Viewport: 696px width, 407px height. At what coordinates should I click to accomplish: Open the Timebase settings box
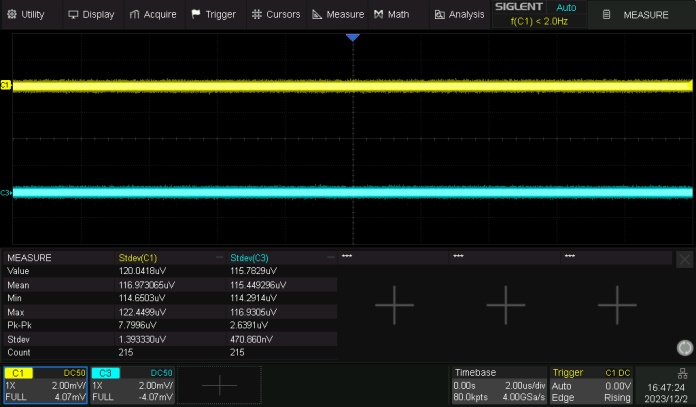tap(498, 384)
